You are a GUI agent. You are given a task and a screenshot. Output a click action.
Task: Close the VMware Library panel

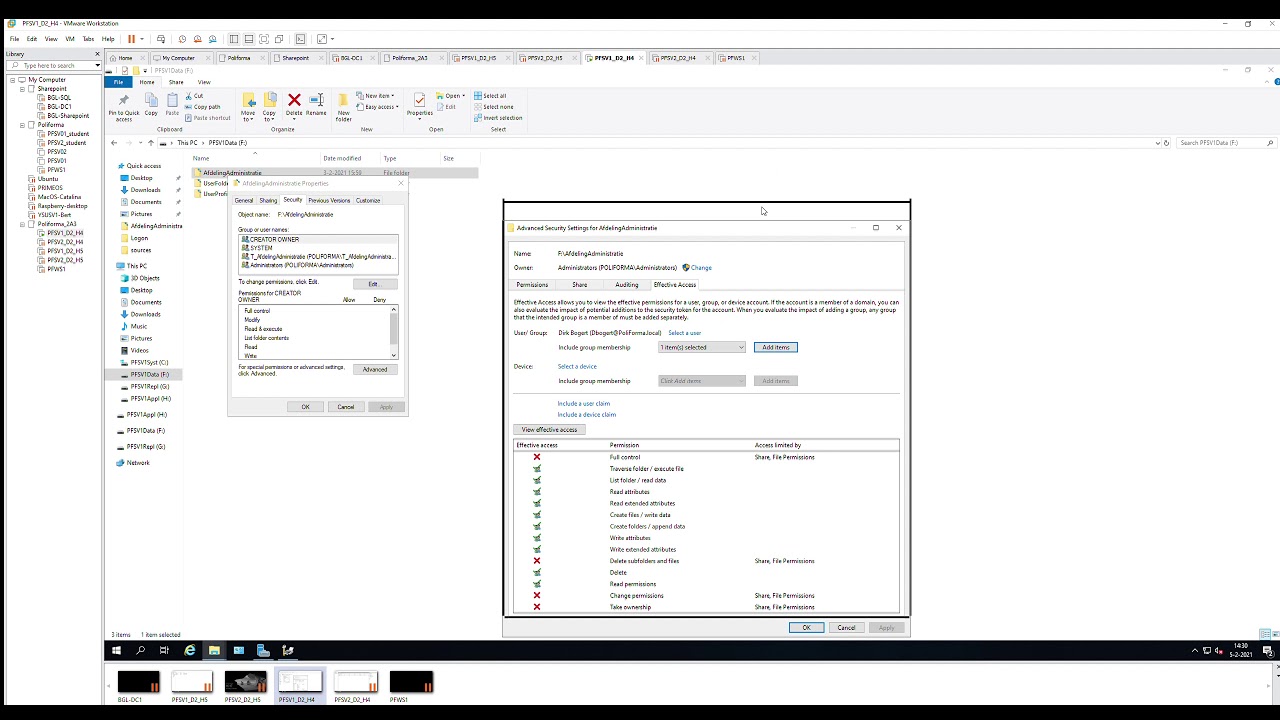pos(97,54)
